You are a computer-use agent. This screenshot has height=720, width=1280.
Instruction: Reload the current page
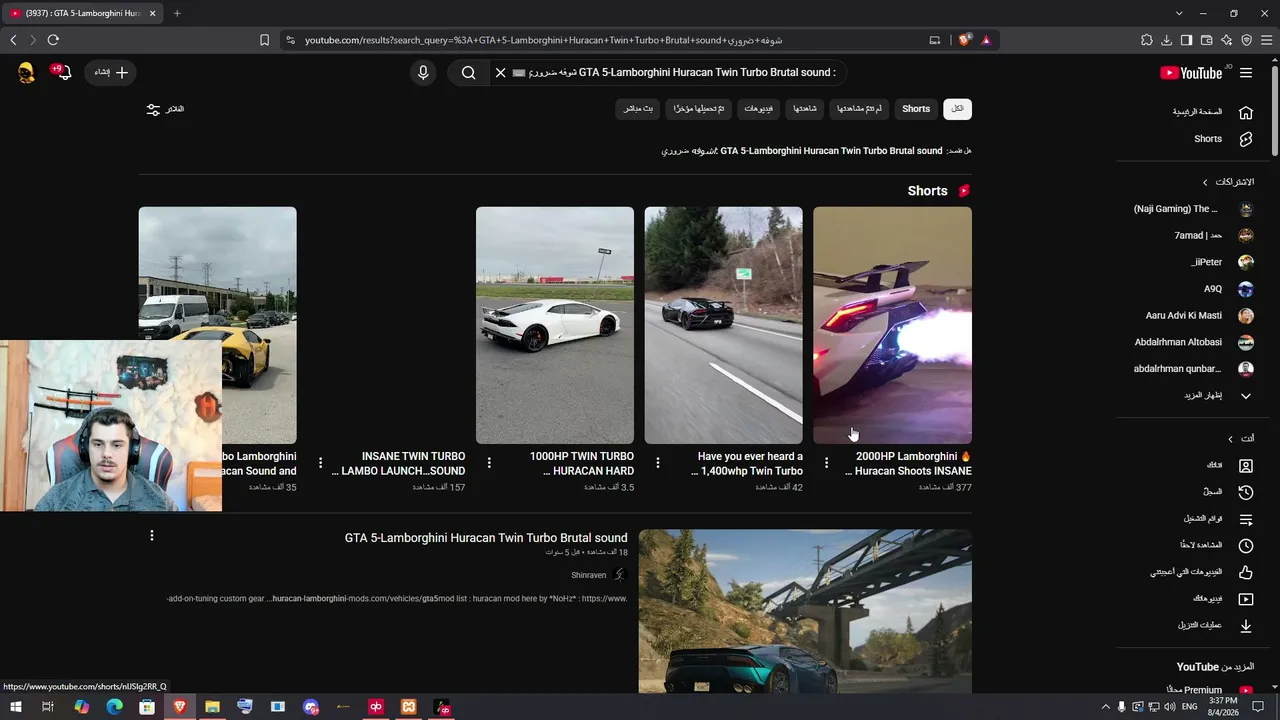tap(53, 40)
